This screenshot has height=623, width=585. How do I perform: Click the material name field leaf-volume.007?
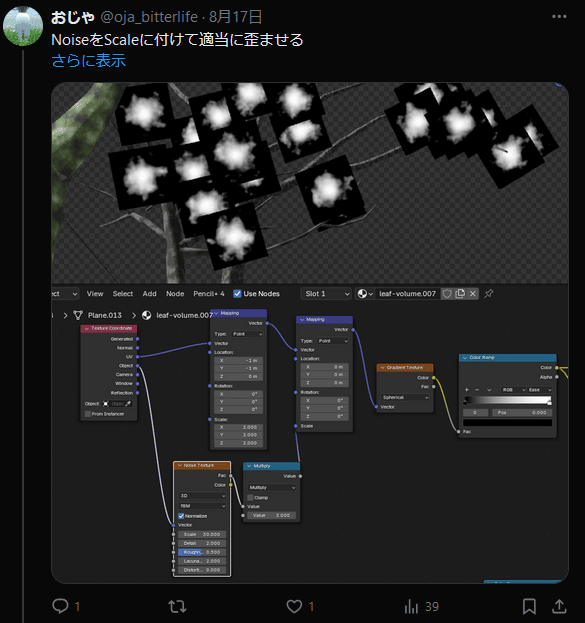point(407,294)
